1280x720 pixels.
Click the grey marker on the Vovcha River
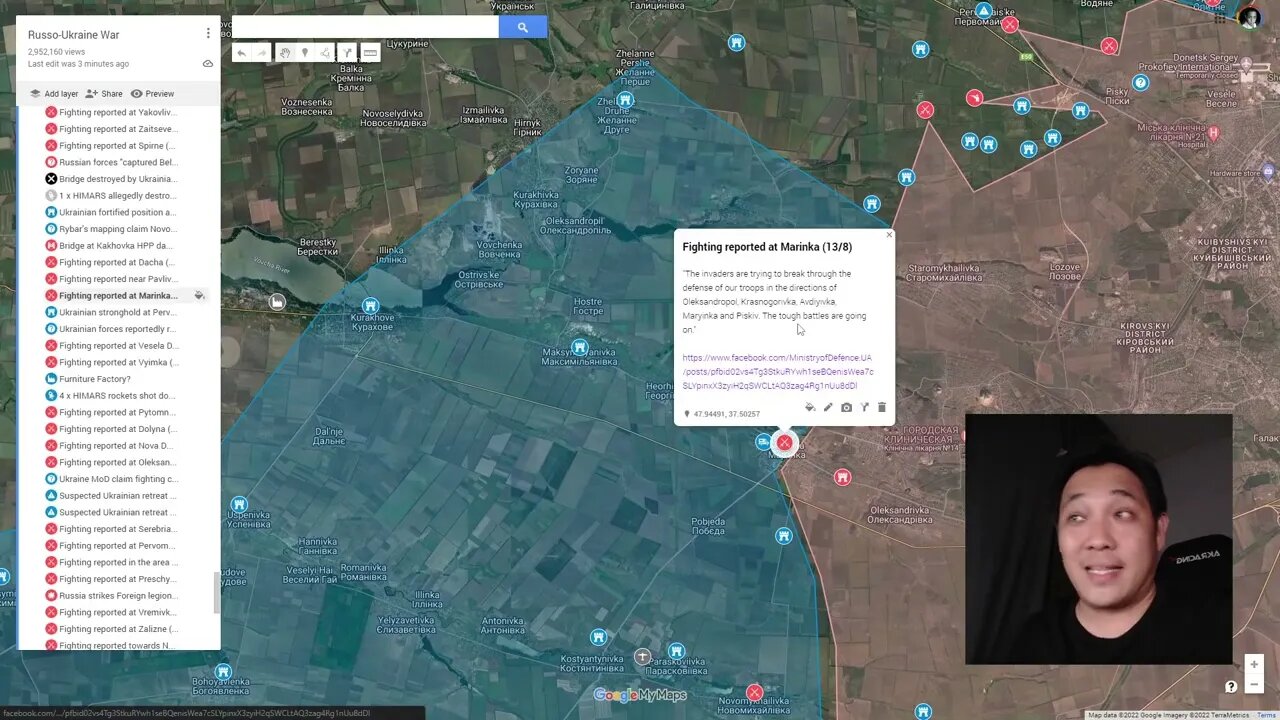pos(277,302)
